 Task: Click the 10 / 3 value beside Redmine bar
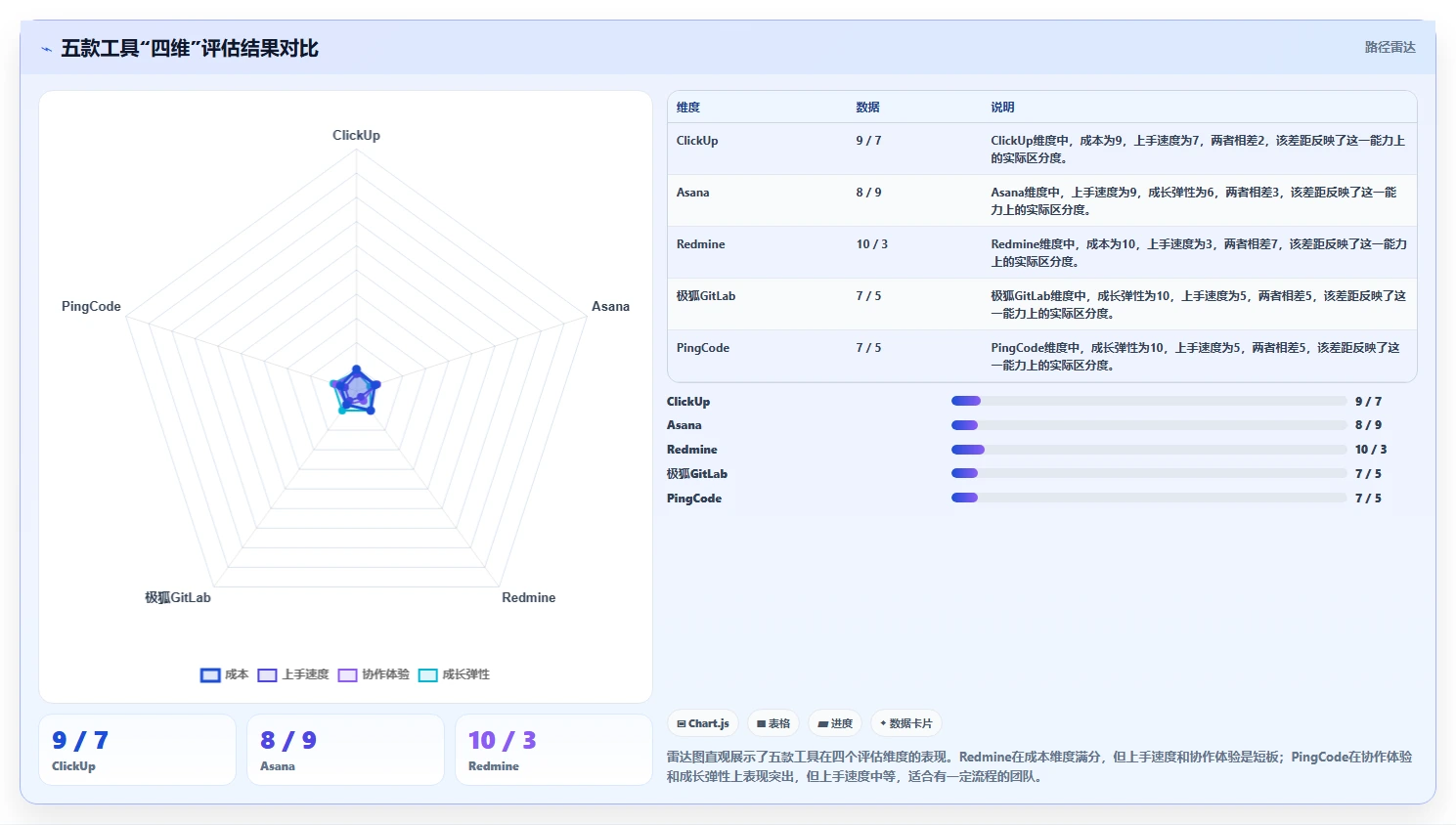1371,450
